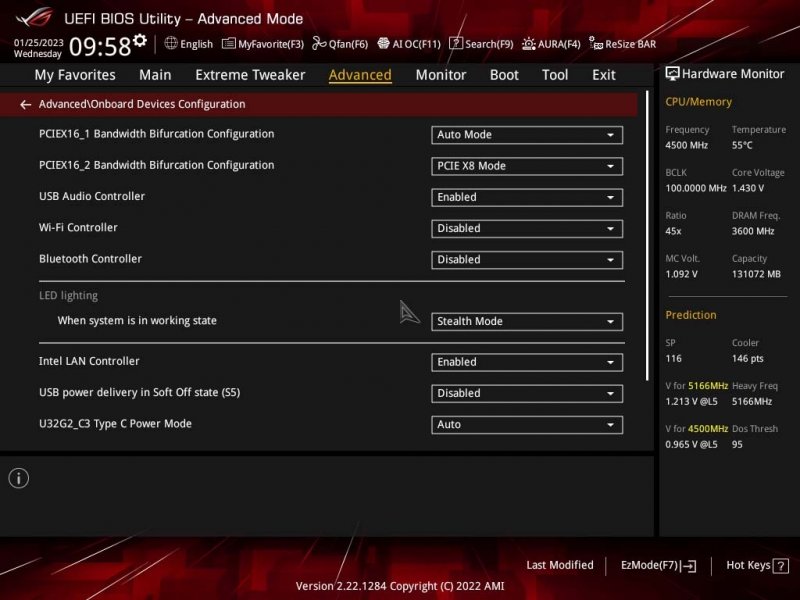Click the settings list scrollbar
Image resolution: width=800 pixels, height=600 pixels.
647,235
